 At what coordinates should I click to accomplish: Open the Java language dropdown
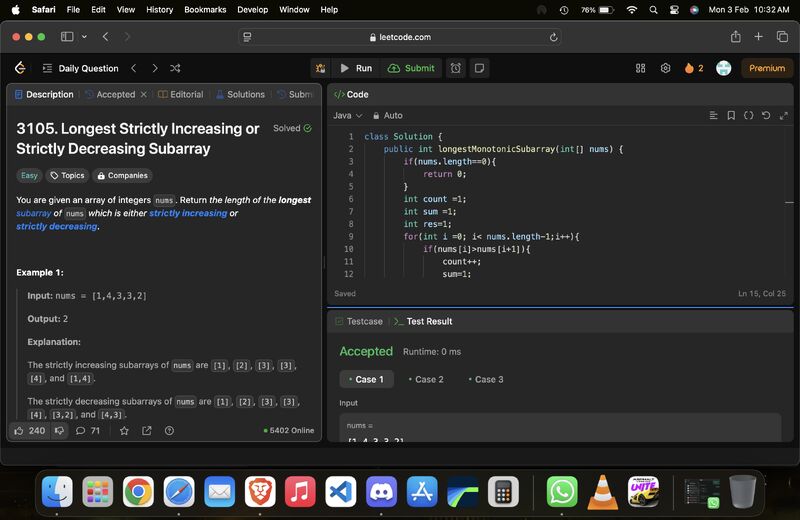pos(348,116)
